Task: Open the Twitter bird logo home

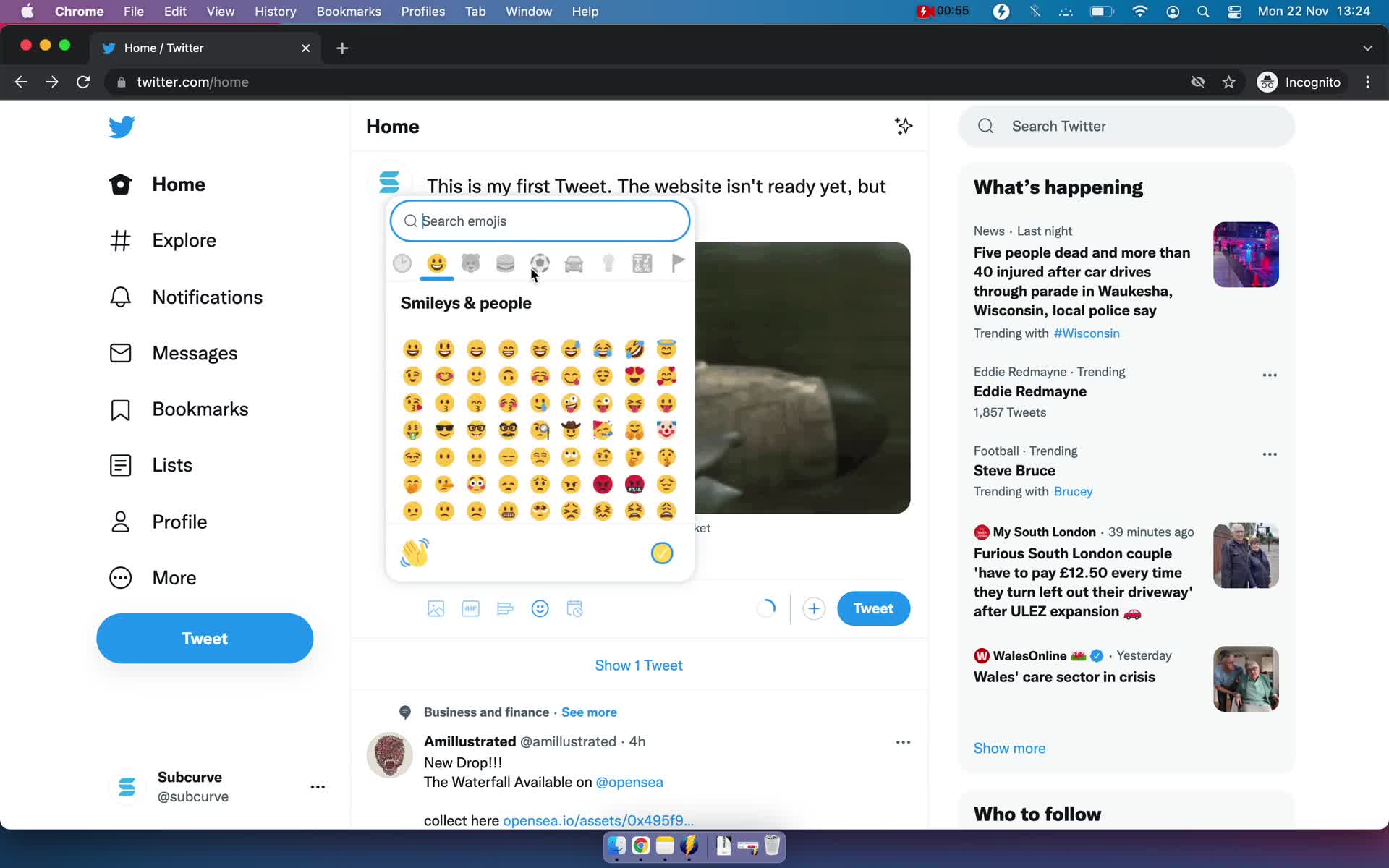Action: click(122, 127)
